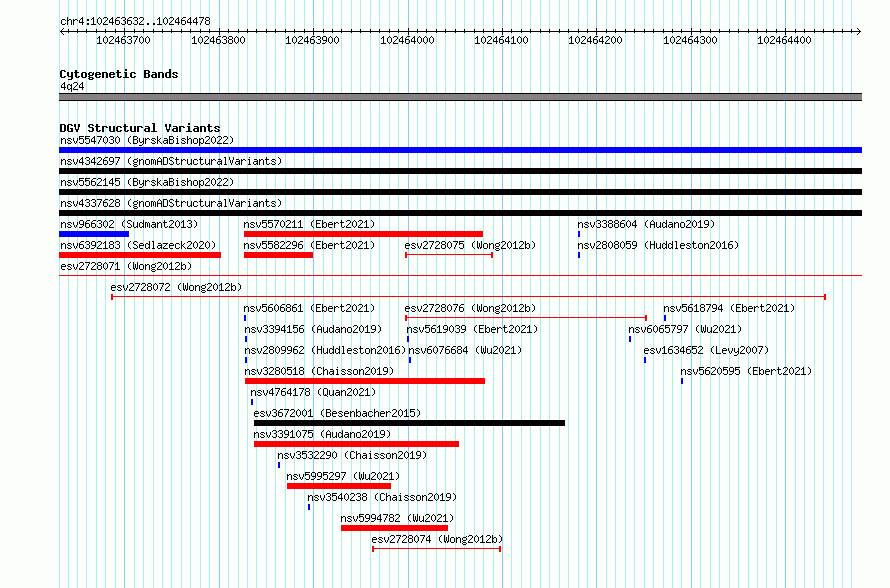
Task: Select nsv5618794 (Ebert2021) label
Action: 729,308
